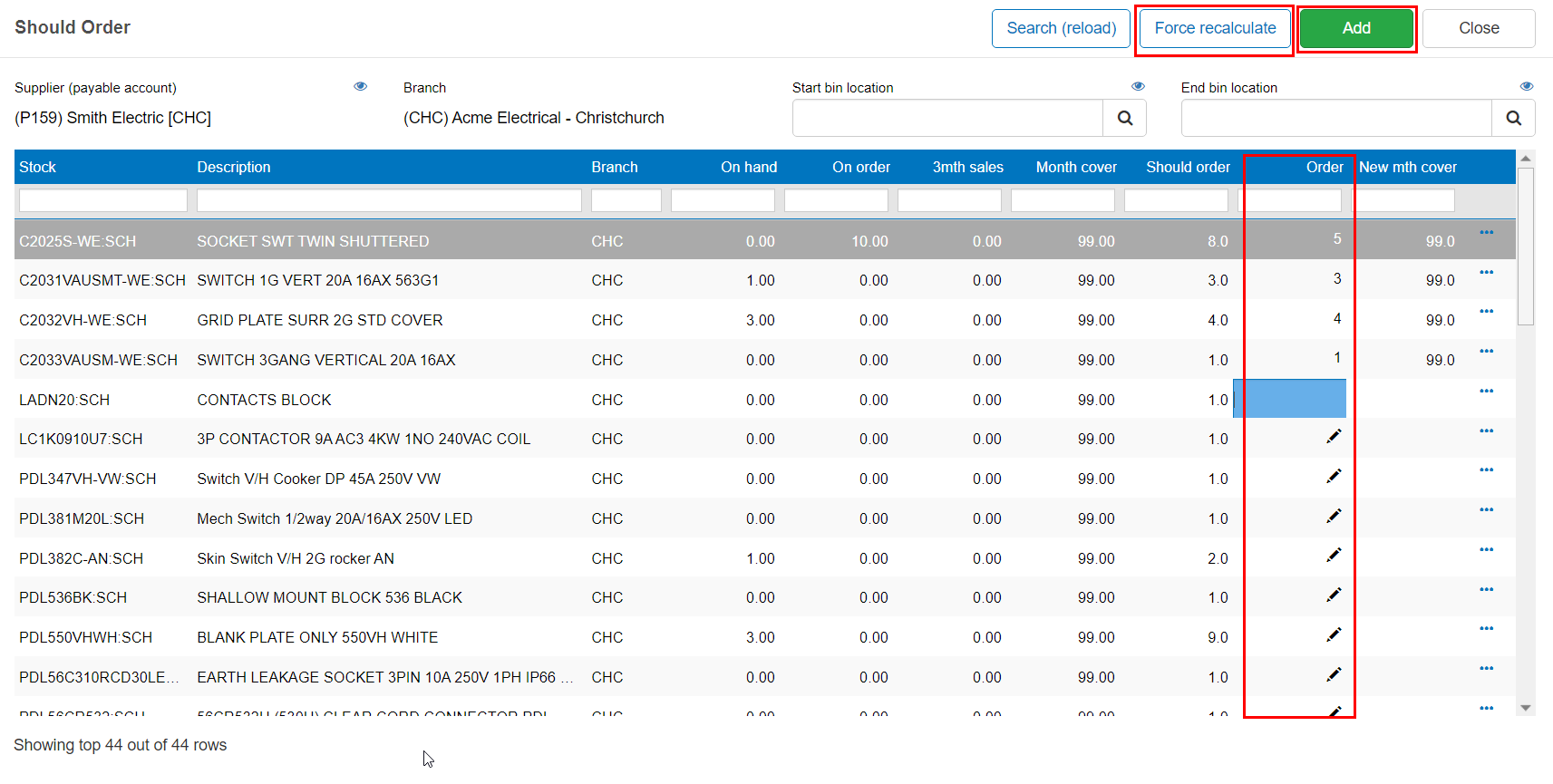Edit the order quantity pencil for PDL550VHWH:SCH

[1334, 635]
